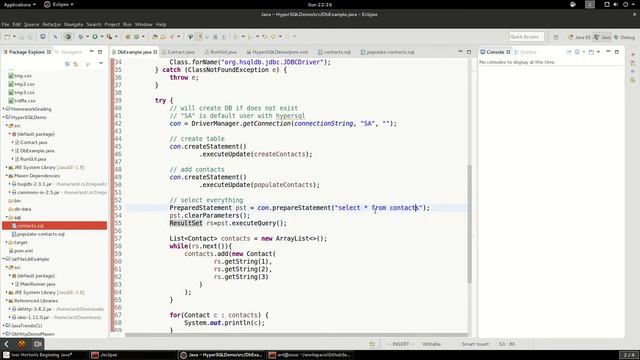Switch to the HyperSQLDemo/pom.xml tab
This screenshot has width=640, height=360.
click(277, 52)
